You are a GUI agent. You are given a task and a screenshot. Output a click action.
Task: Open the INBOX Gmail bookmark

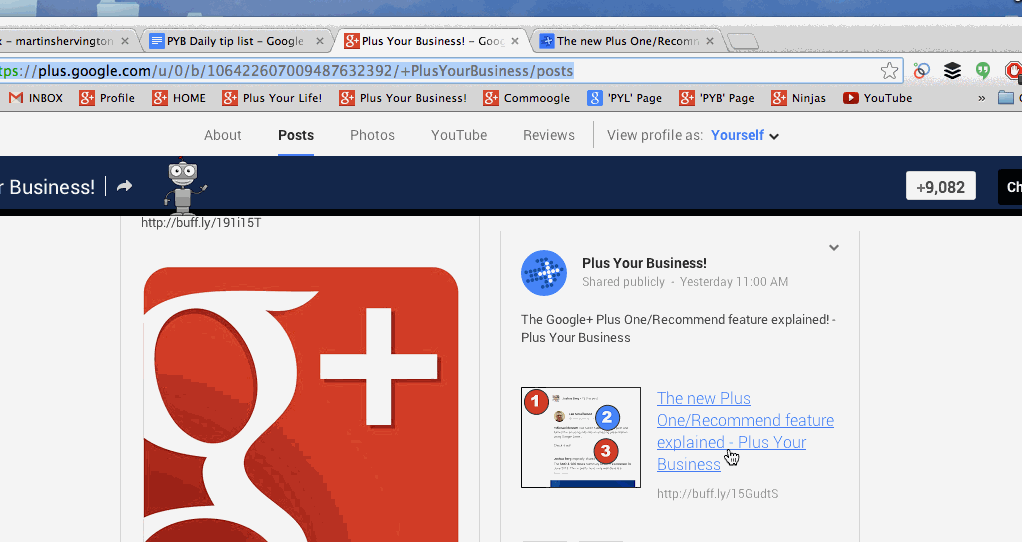(36, 98)
